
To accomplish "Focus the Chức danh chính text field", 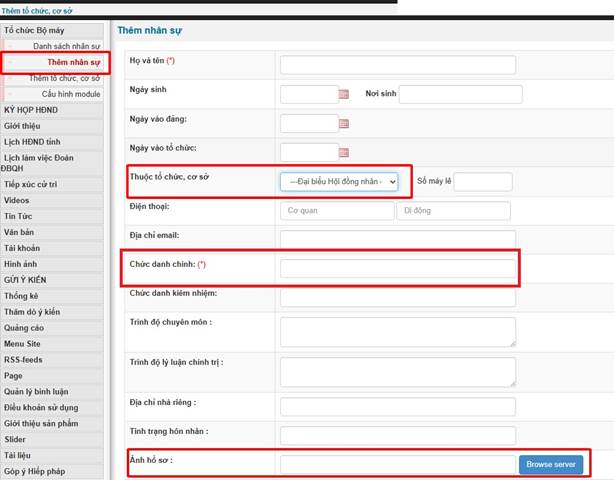I will click(397, 268).
